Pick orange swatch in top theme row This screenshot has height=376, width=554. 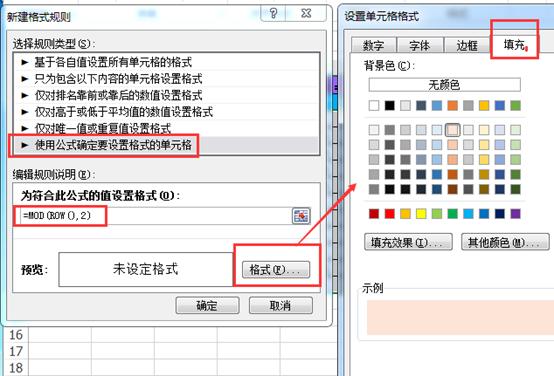tap(453, 105)
